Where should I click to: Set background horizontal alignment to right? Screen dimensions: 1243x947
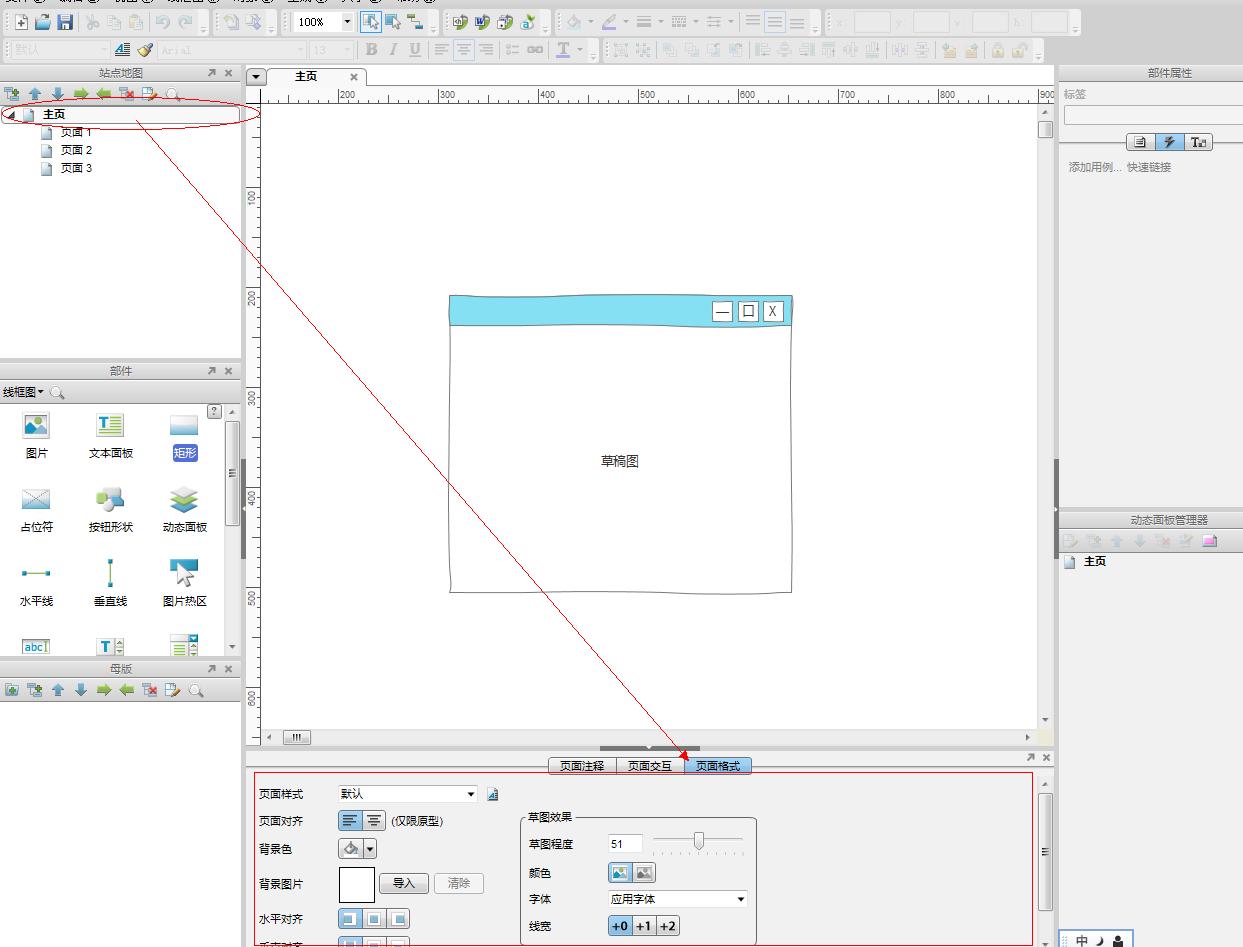pyautogui.click(x=398, y=919)
